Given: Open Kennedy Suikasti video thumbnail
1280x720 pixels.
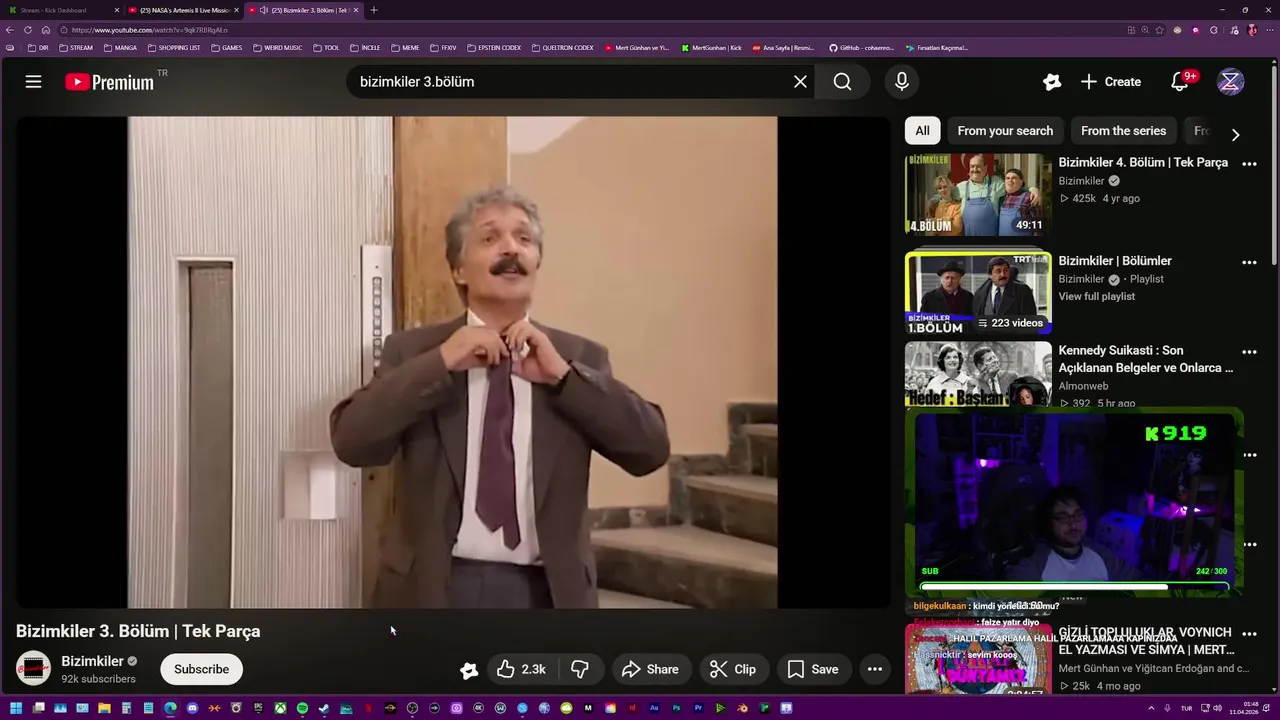Looking at the screenshot, I should pos(978,374).
